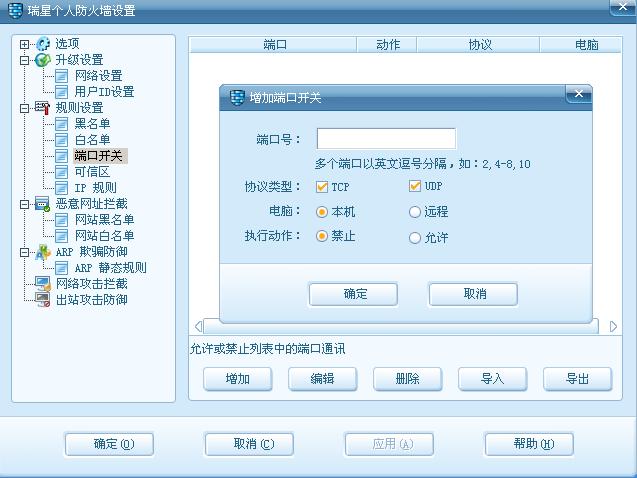Click 确定 in the 增加端口开关 dialog
This screenshot has width=637, height=478.
[x=353, y=294]
